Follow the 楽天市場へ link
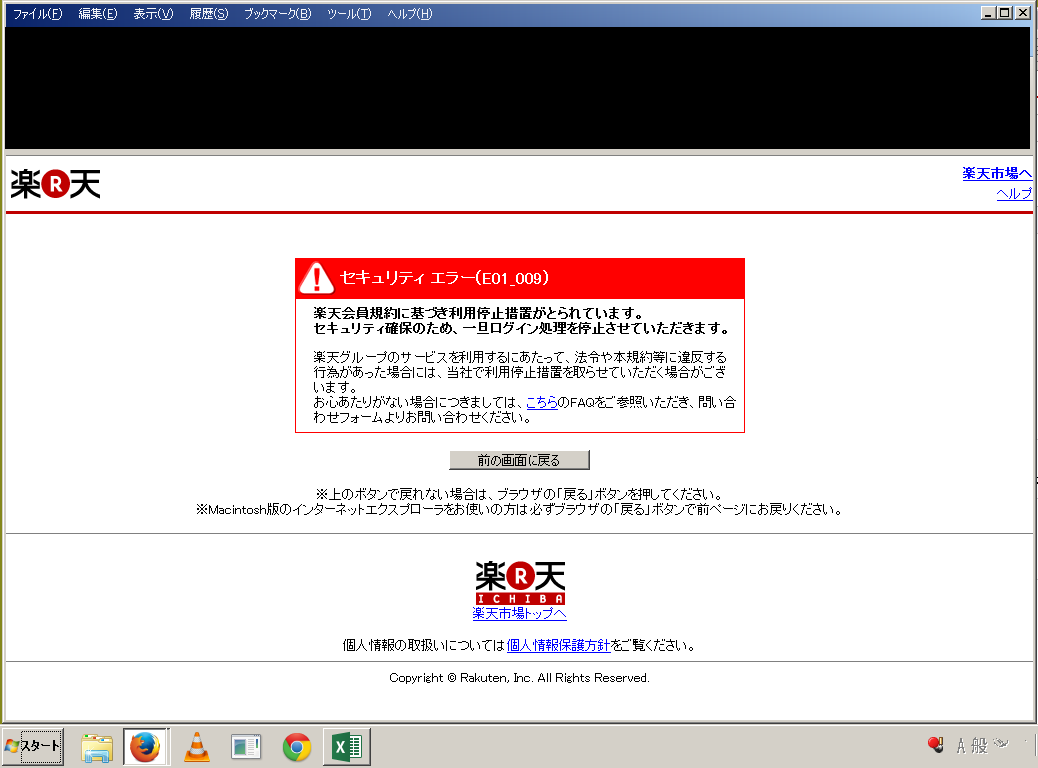Screen dimensions: 1038x768 (x=997, y=173)
